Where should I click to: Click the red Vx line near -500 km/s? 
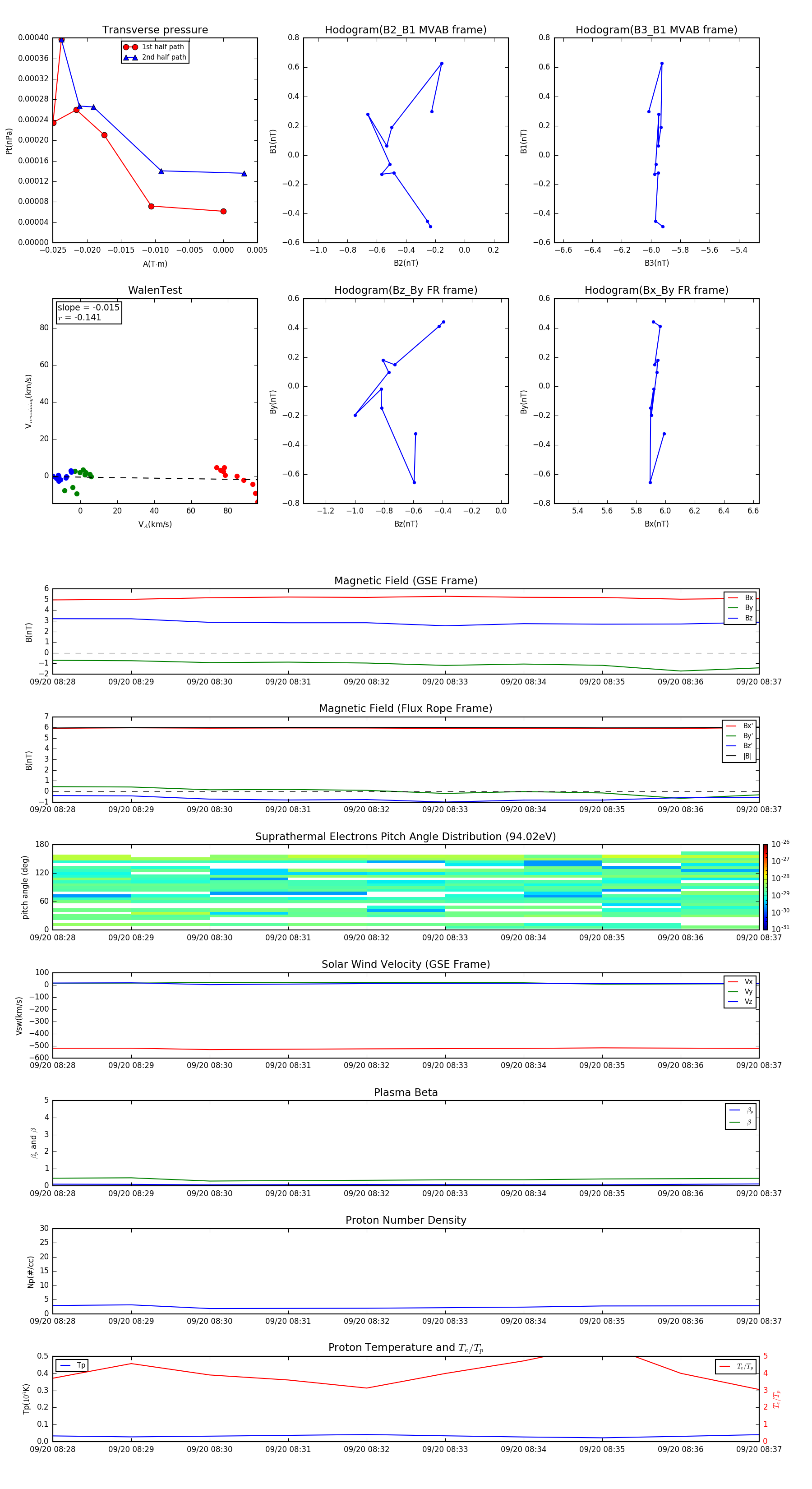(406, 1049)
